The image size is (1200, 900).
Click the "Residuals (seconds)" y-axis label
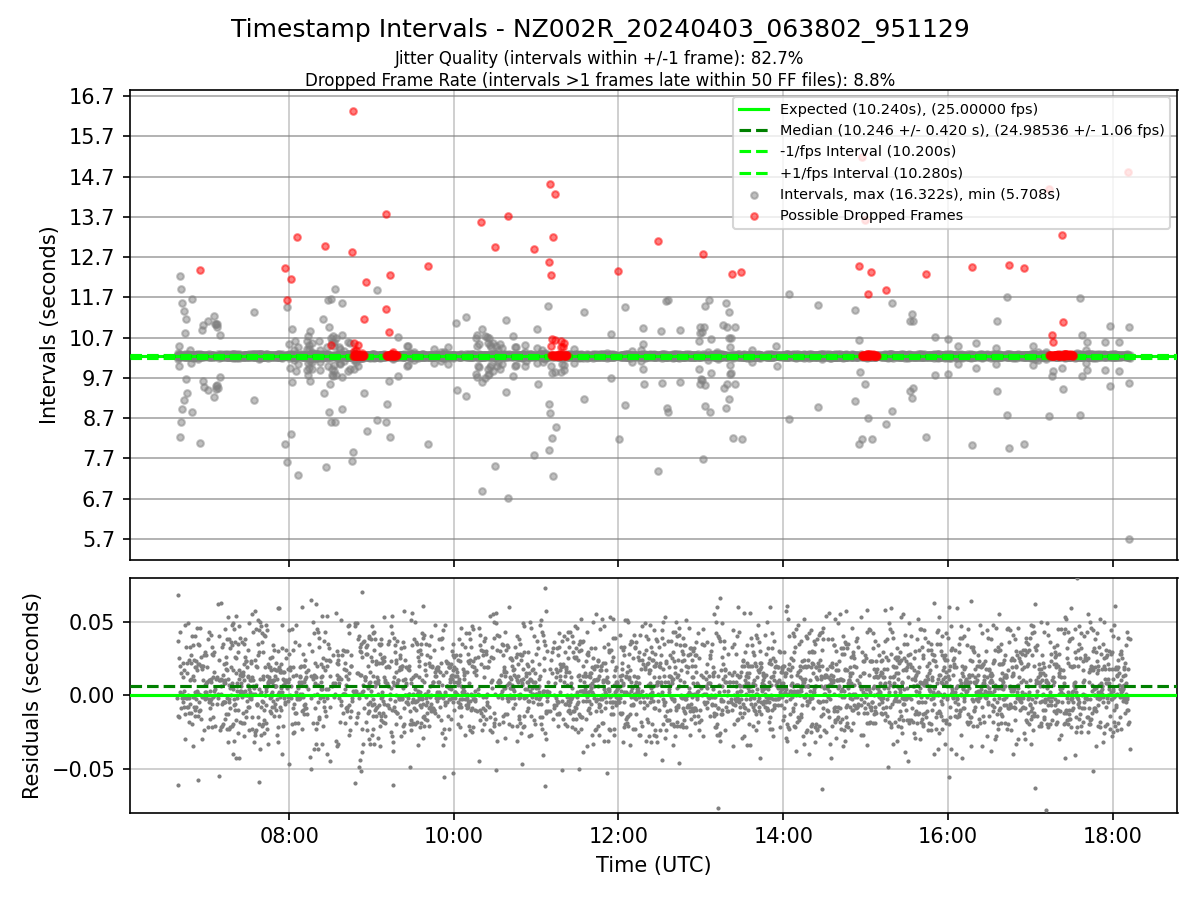coord(31,696)
